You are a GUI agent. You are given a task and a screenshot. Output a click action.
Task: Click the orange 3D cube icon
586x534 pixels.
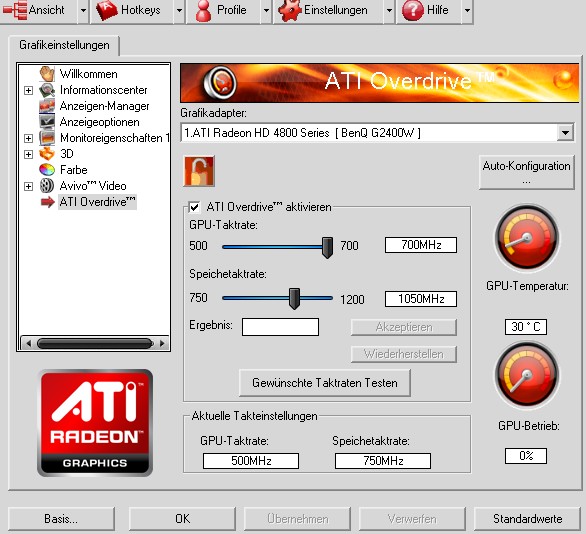pos(47,154)
